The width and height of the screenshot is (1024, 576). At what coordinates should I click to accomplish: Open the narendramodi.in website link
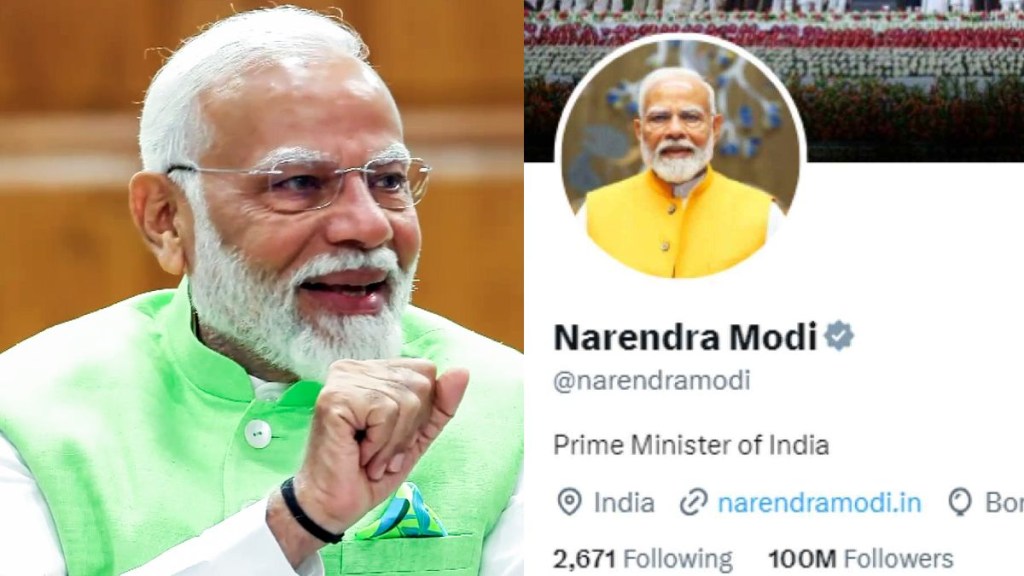pos(820,503)
